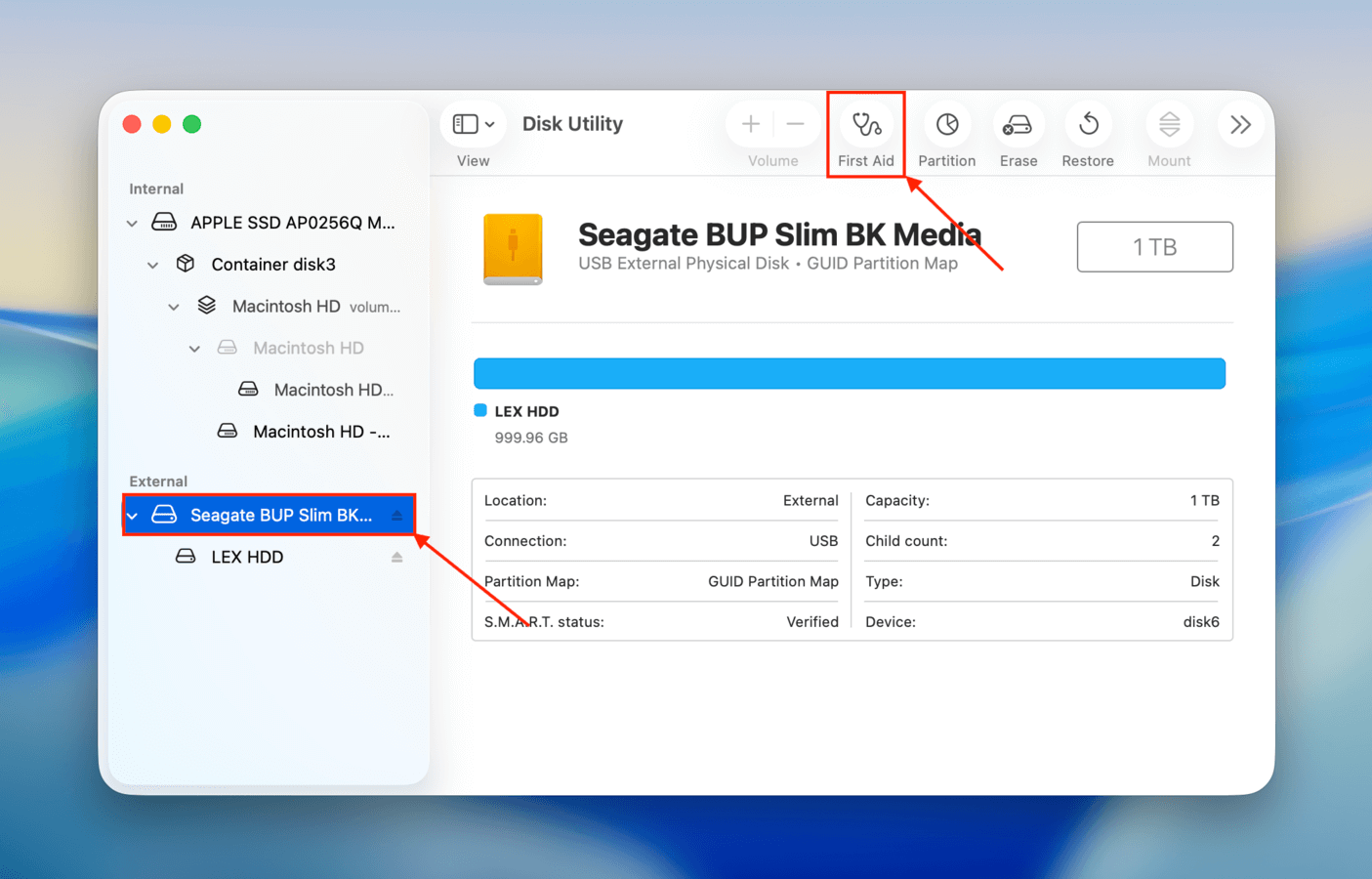Open the Partition tool
The height and width of the screenshot is (879, 1372).
point(945,124)
